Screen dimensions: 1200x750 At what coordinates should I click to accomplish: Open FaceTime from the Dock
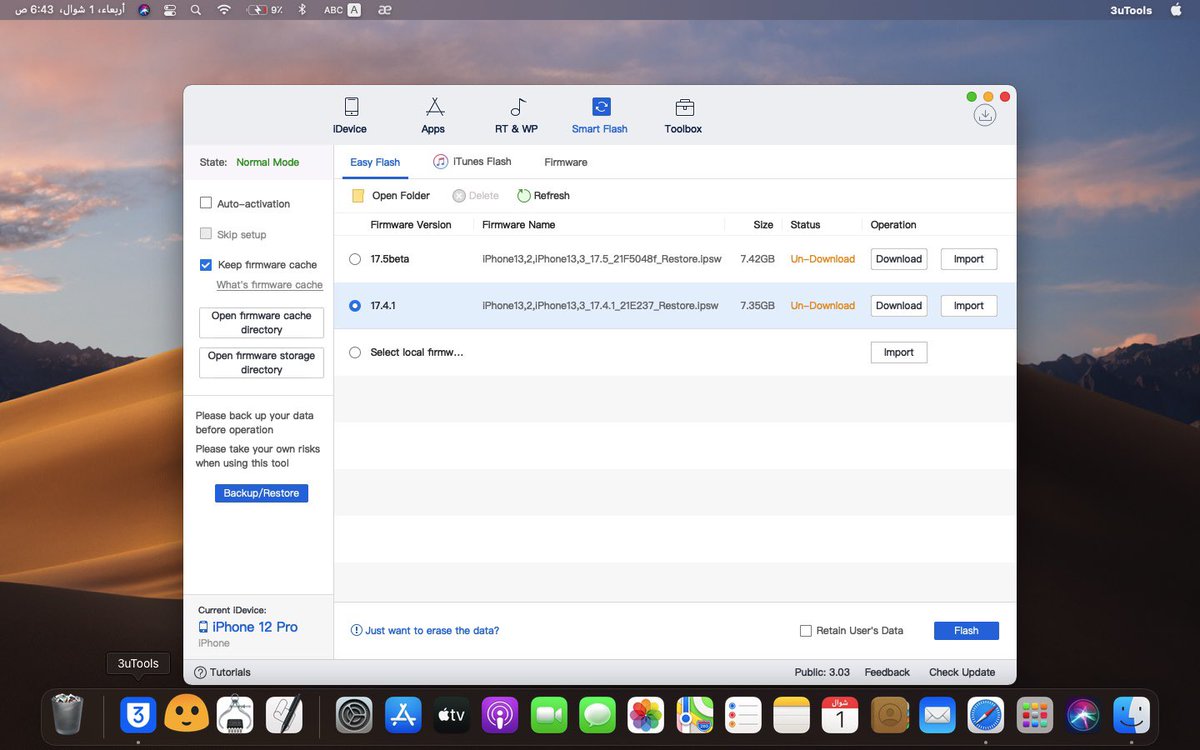coord(549,715)
